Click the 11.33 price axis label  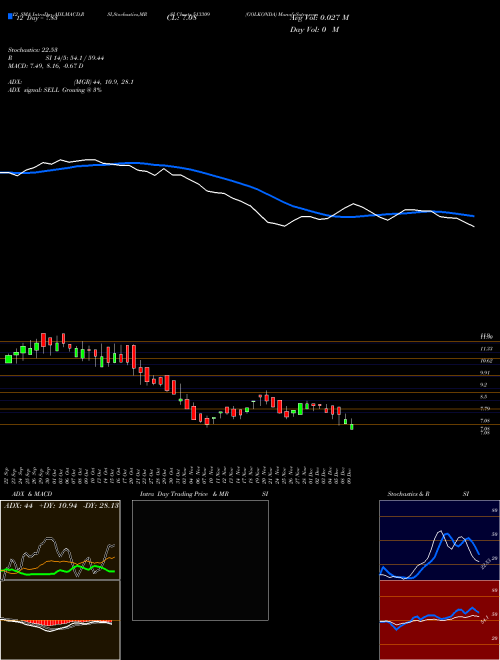[486, 349]
